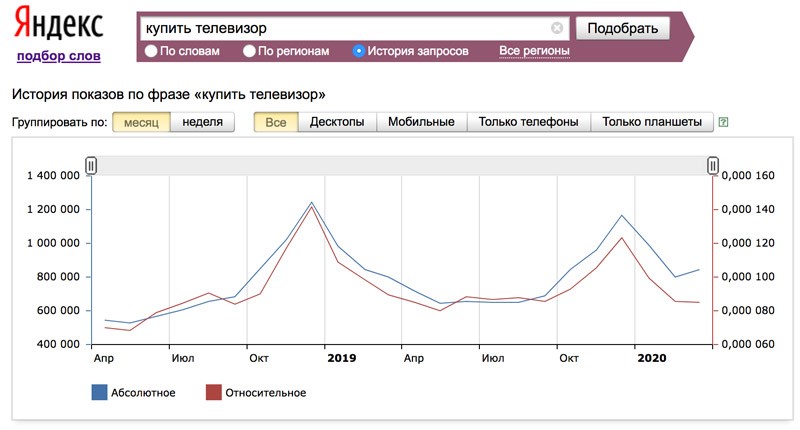Open the подбор слов link

(59, 56)
